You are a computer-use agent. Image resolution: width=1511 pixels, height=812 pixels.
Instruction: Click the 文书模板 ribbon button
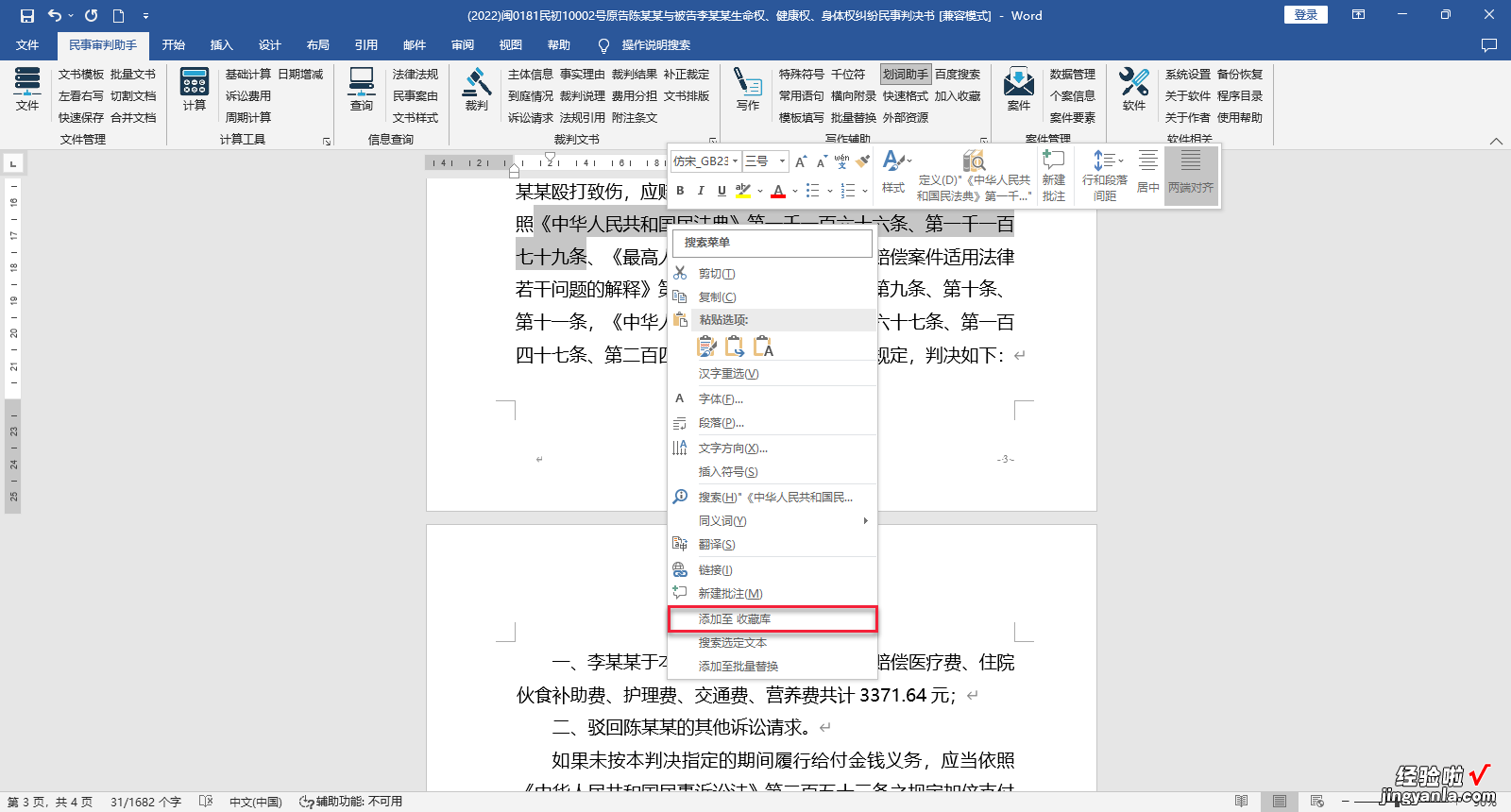(x=81, y=74)
